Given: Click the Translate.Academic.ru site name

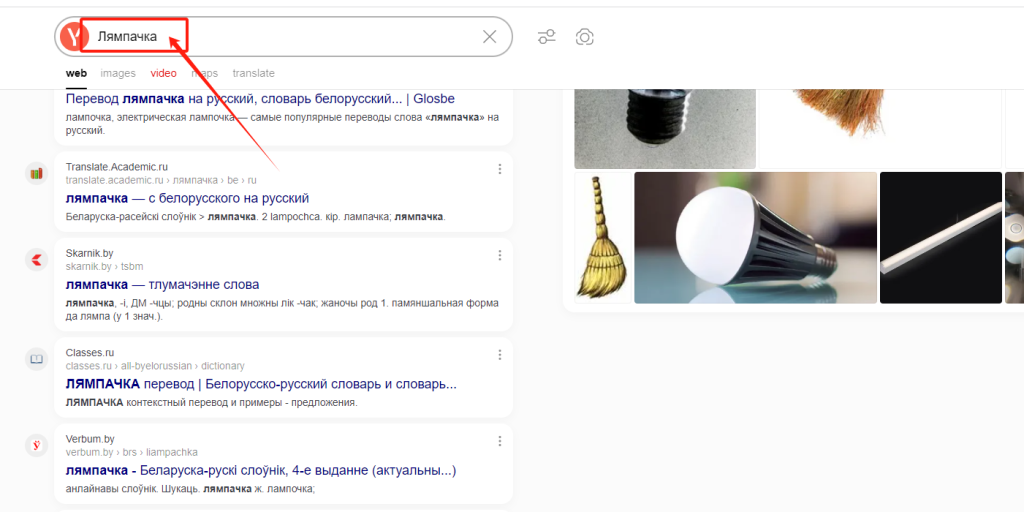Looking at the screenshot, I should point(117,167).
